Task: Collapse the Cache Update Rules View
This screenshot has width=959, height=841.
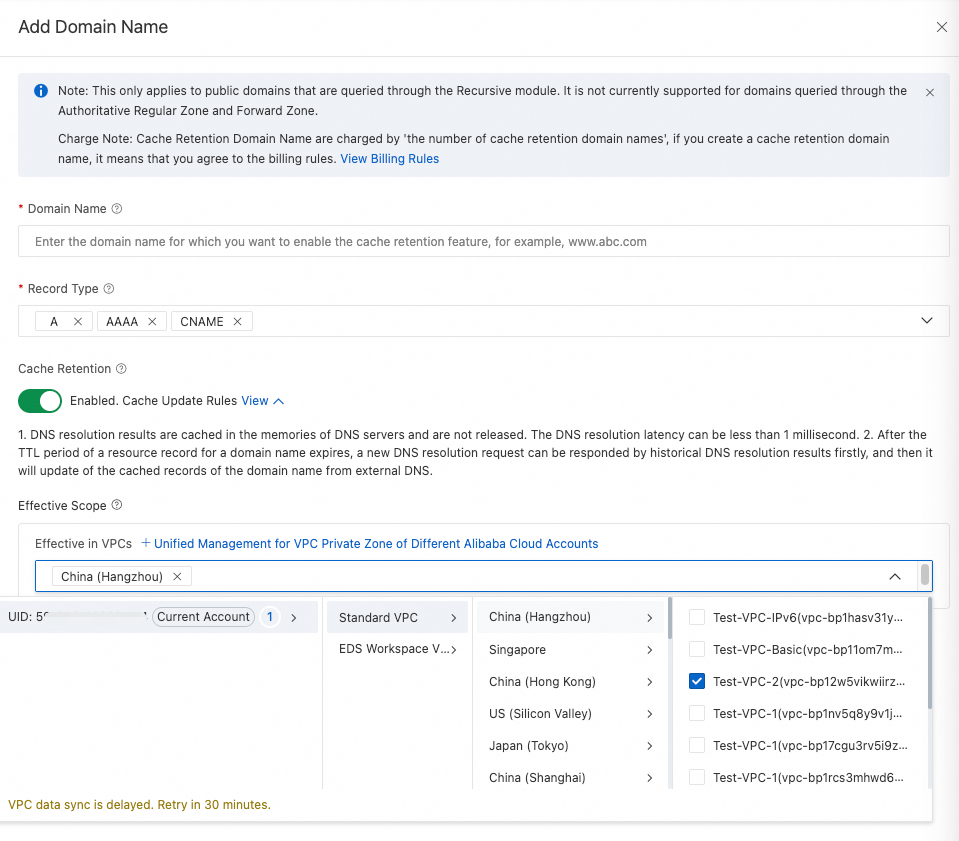Action: [263, 401]
